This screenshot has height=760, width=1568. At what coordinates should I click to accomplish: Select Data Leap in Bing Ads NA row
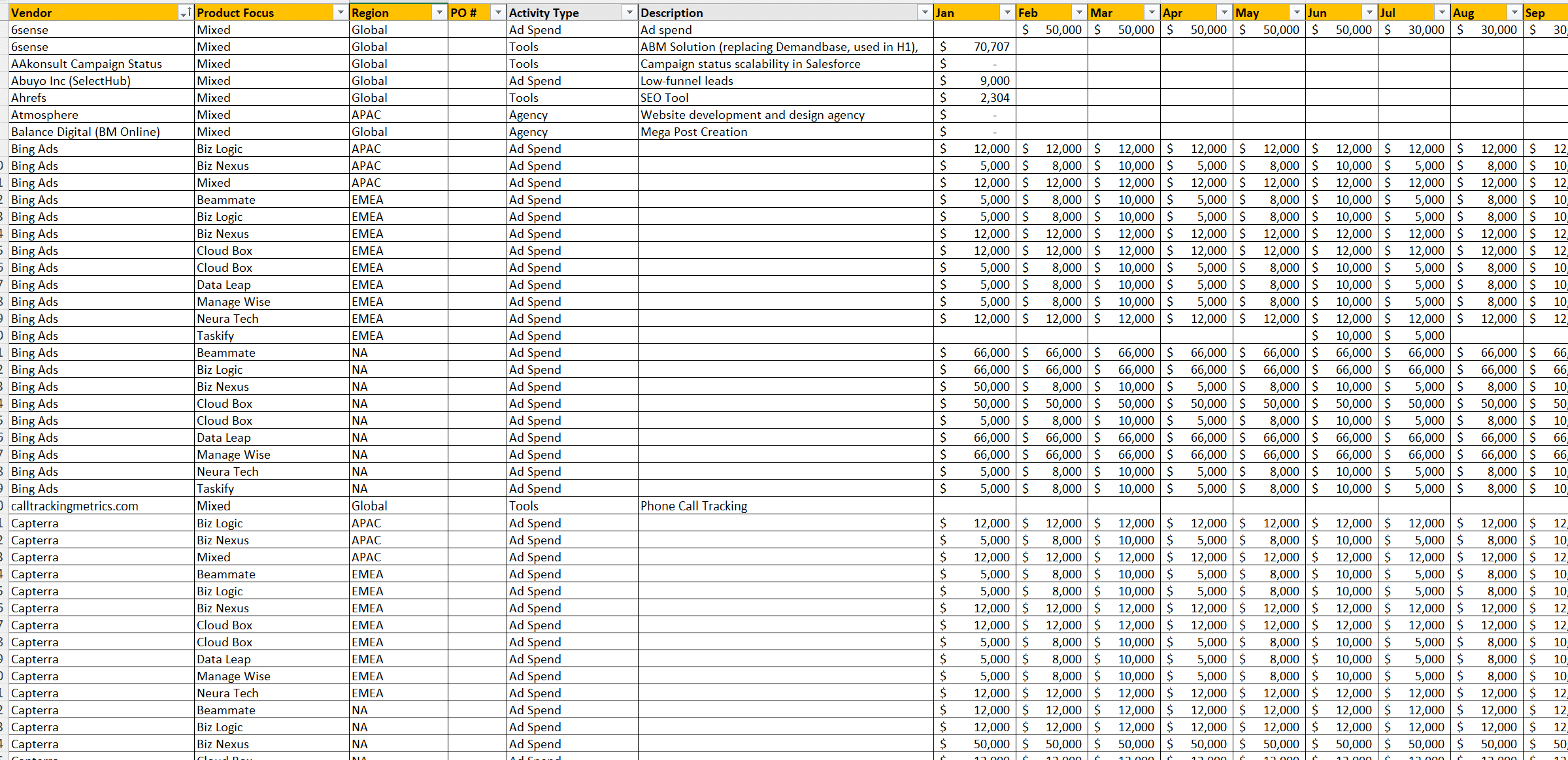[272, 437]
